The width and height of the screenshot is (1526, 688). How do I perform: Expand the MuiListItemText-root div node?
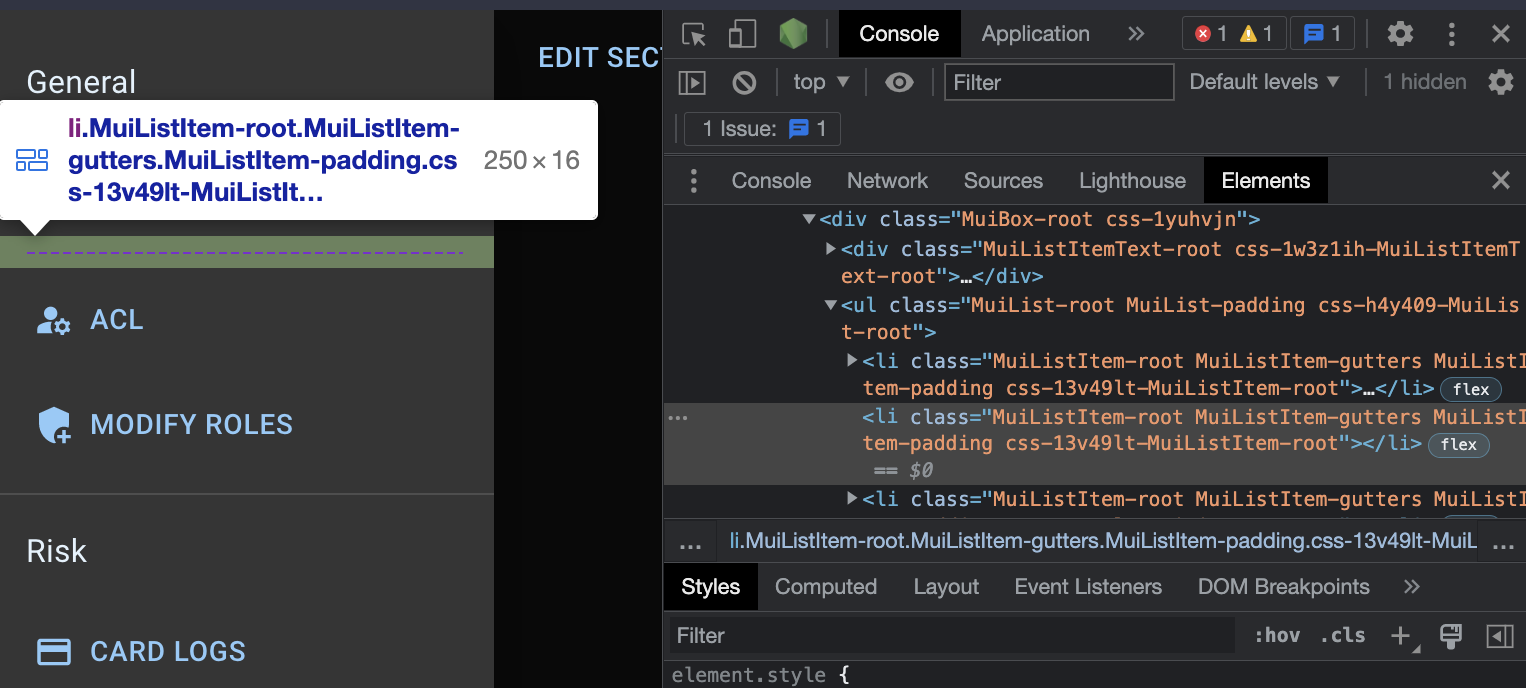click(830, 247)
